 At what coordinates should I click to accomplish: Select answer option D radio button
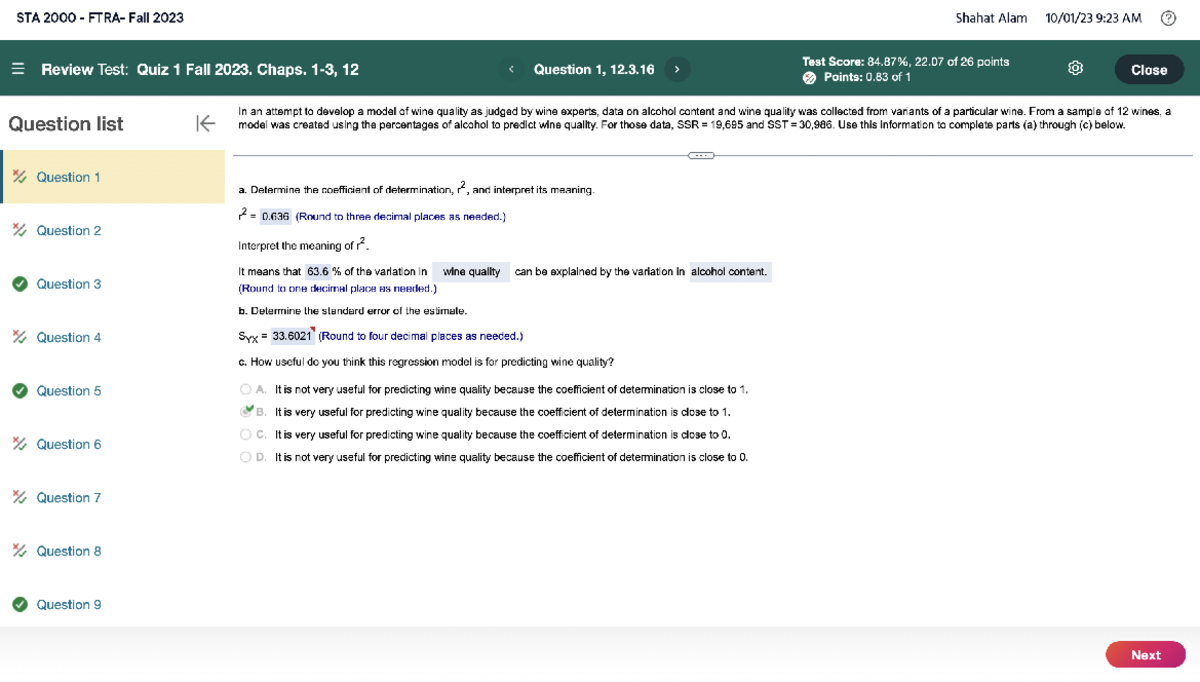(246, 457)
